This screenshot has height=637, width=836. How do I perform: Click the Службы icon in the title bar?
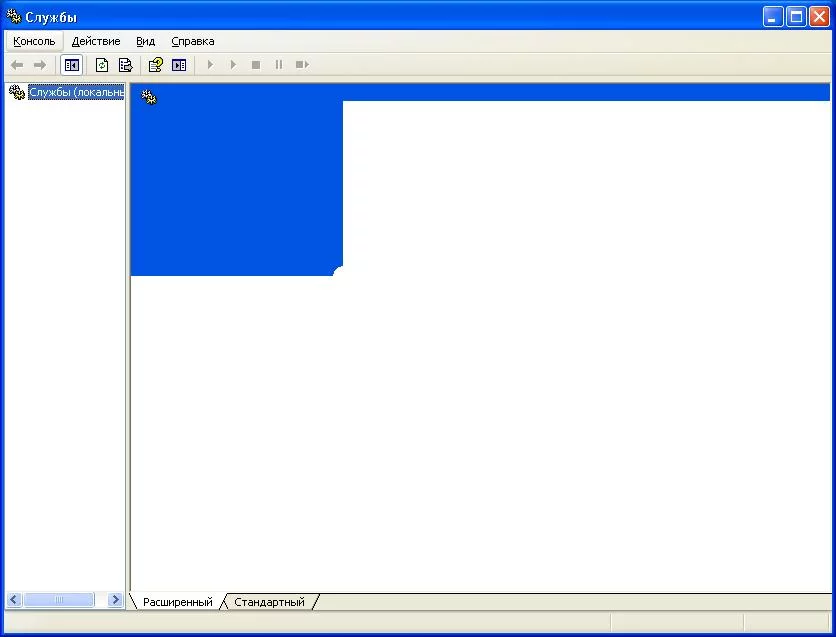pyautogui.click(x=13, y=17)
